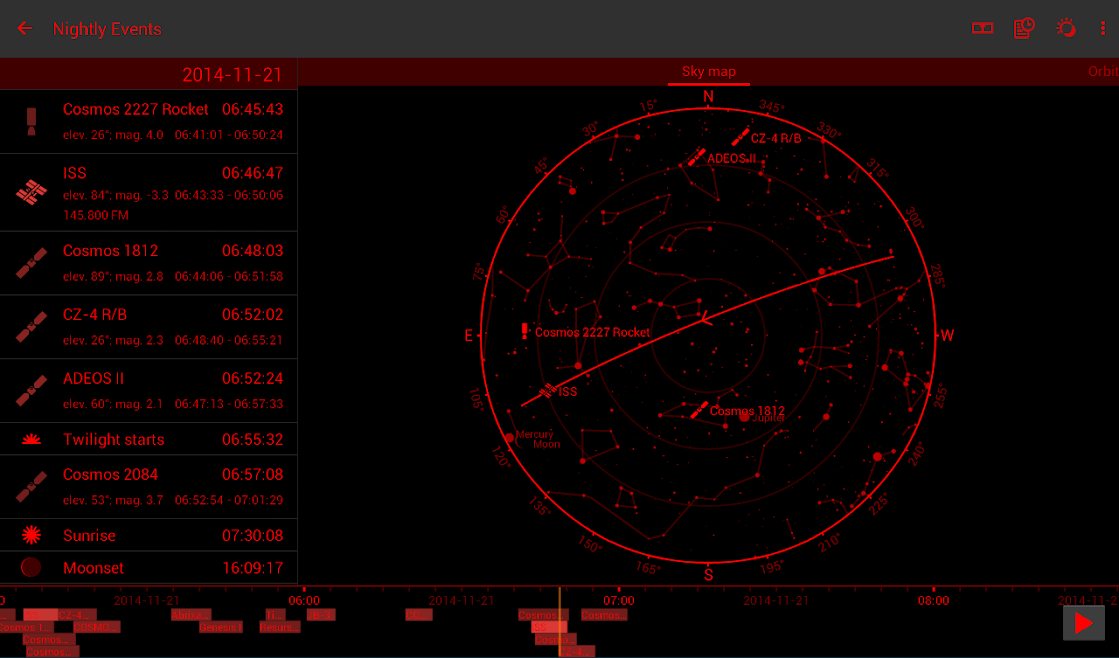Open the ADEOS II pass entry
The width and height of the screenshot is (1119, 658).
click(x=149, y=390)
